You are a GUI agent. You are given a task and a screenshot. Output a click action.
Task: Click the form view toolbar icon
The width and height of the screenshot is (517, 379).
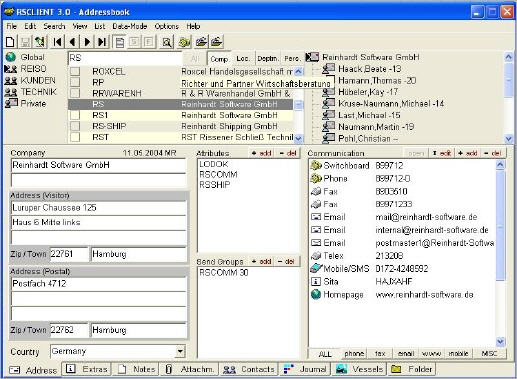119,42
